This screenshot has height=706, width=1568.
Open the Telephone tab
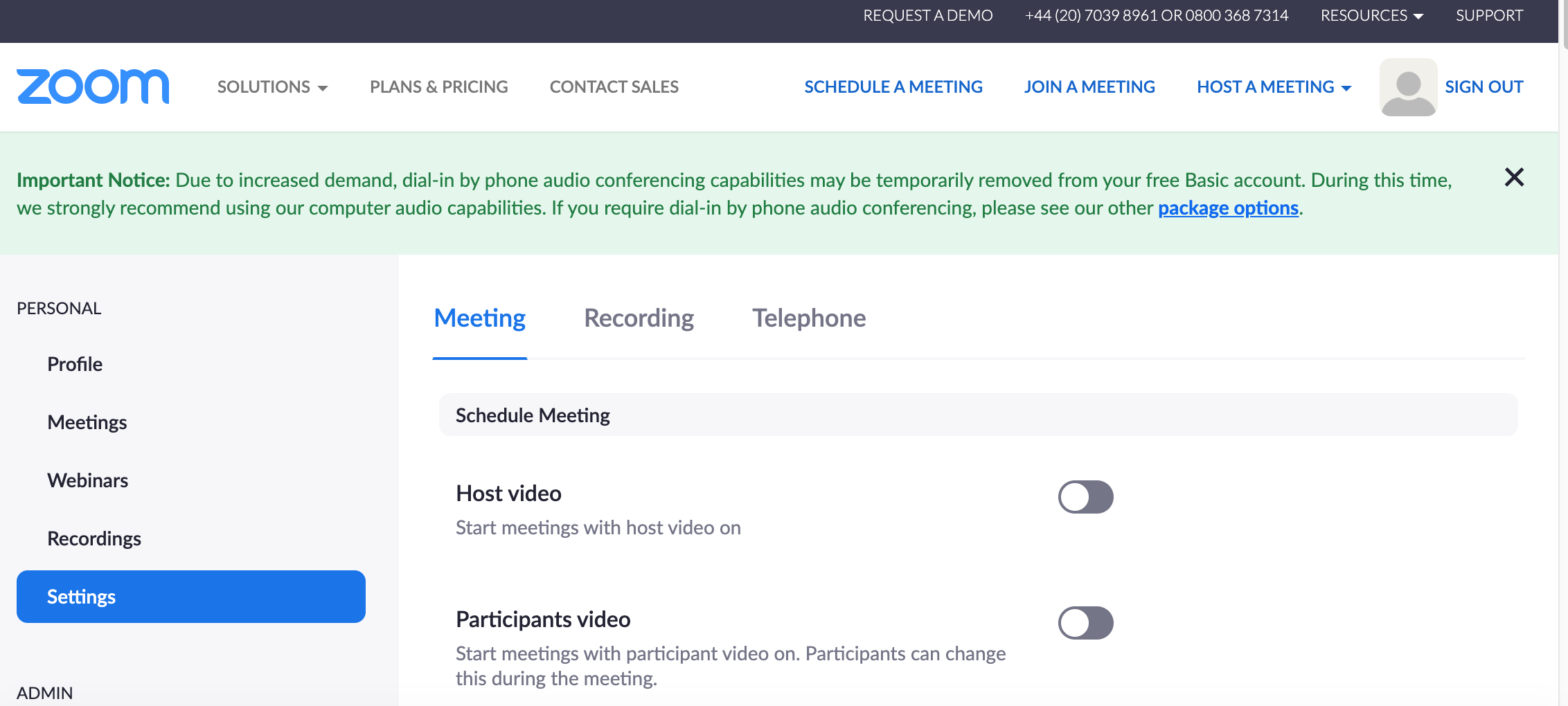pos(809,318)
